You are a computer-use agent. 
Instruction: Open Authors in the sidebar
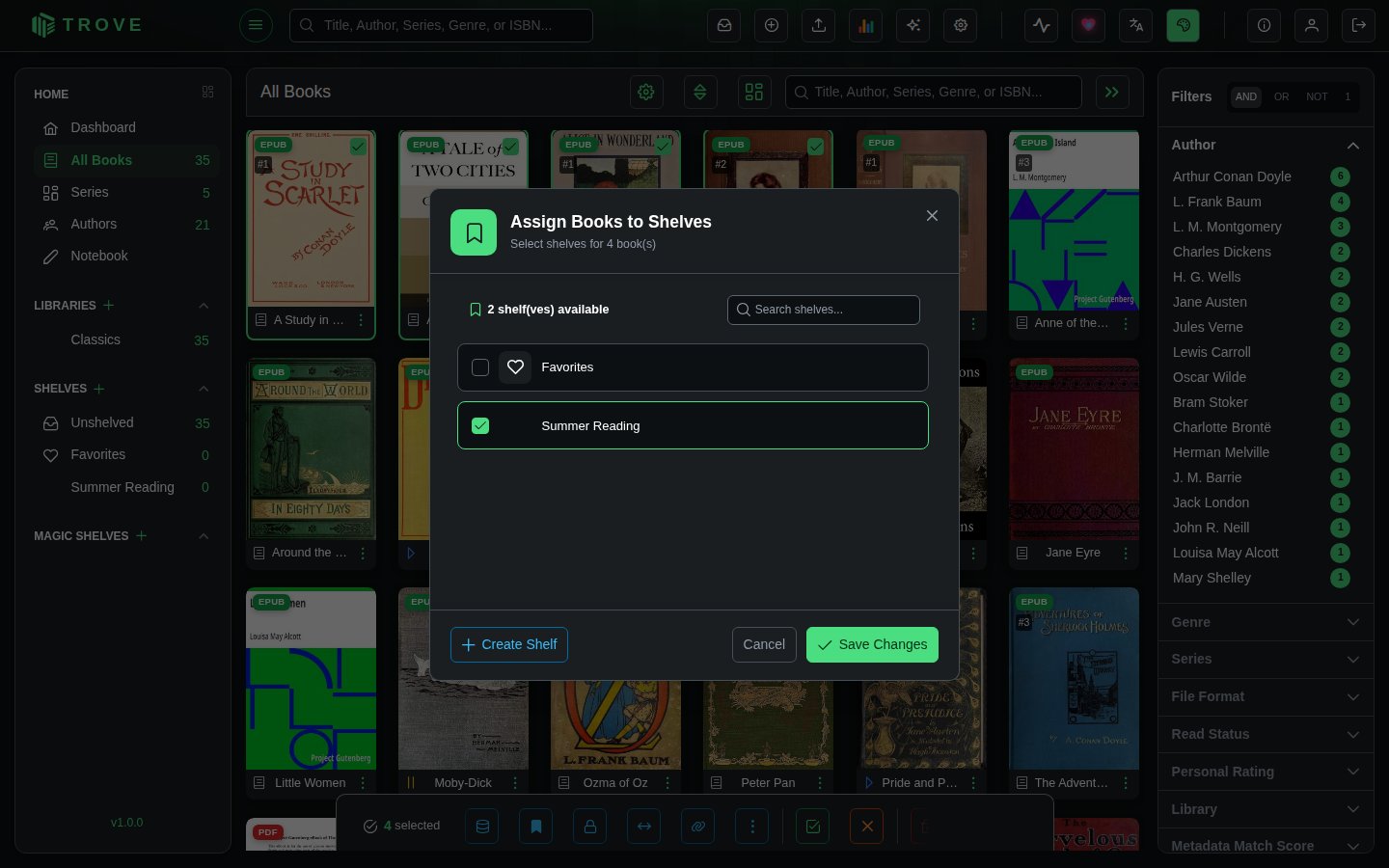click(126, 225)
